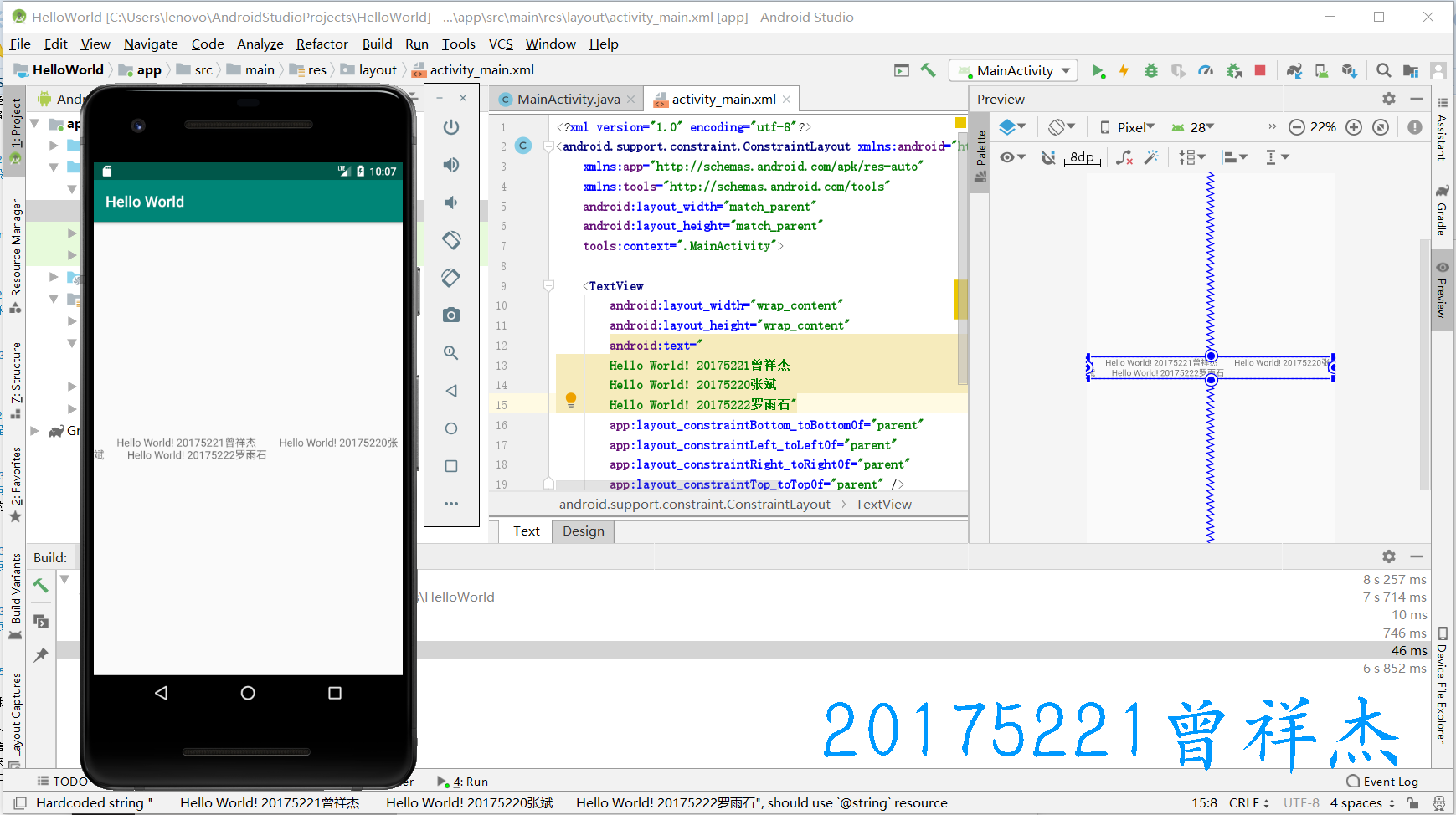This screenshot has height=815, width=1456.
Task: Open the VCS menu
Action: tap(501, 44)
